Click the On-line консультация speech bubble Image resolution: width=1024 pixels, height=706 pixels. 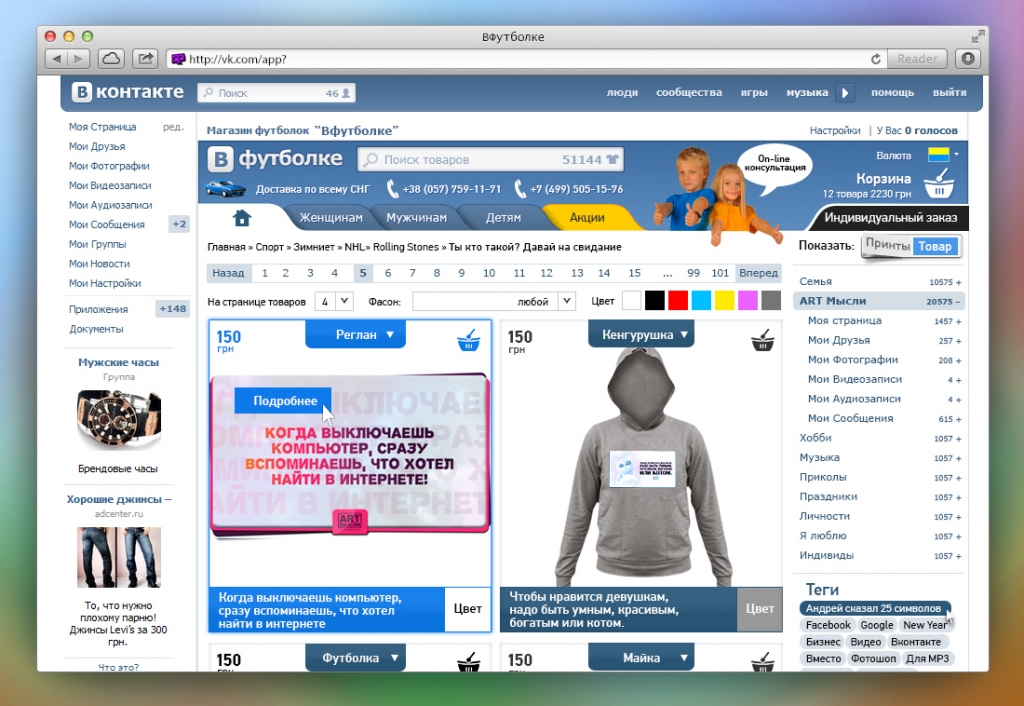pos(774,167)
